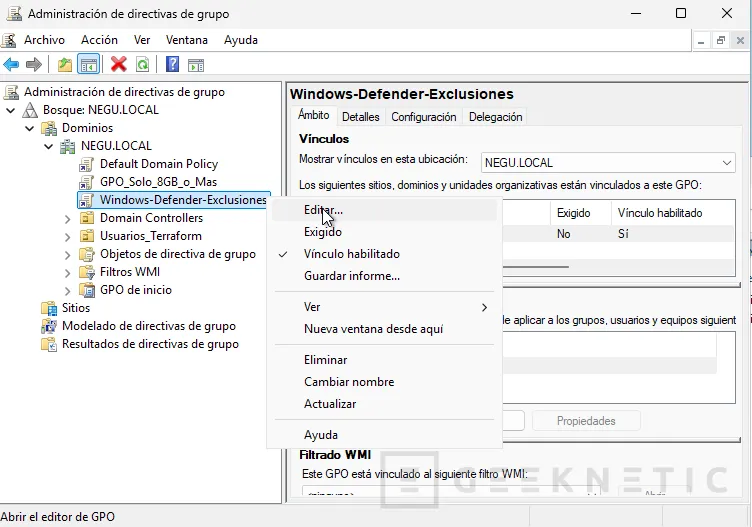Toggle Vínculo habilitado in the context menu
This screenshot has height=527, width=752.
pyautogui.click(x=384, y=254)
